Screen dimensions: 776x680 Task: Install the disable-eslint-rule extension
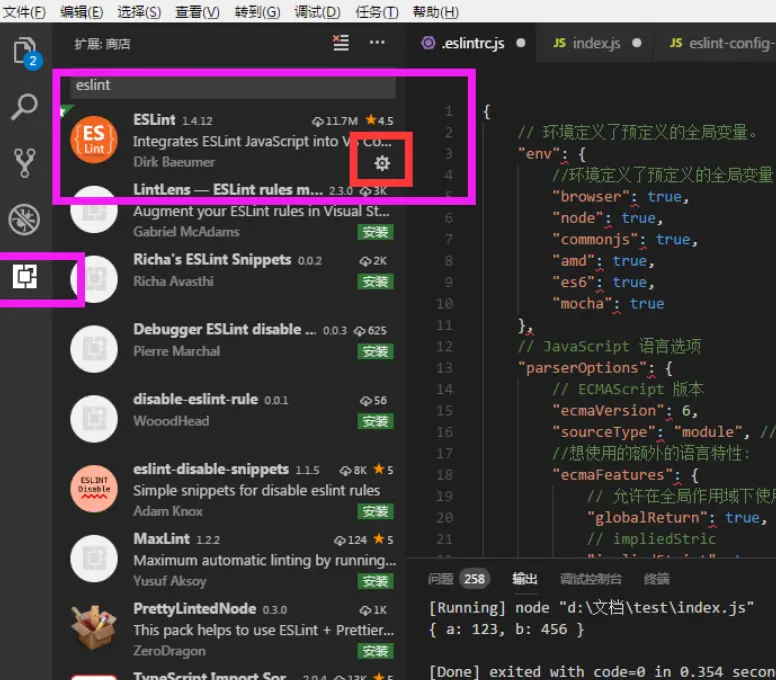point(375,421)
